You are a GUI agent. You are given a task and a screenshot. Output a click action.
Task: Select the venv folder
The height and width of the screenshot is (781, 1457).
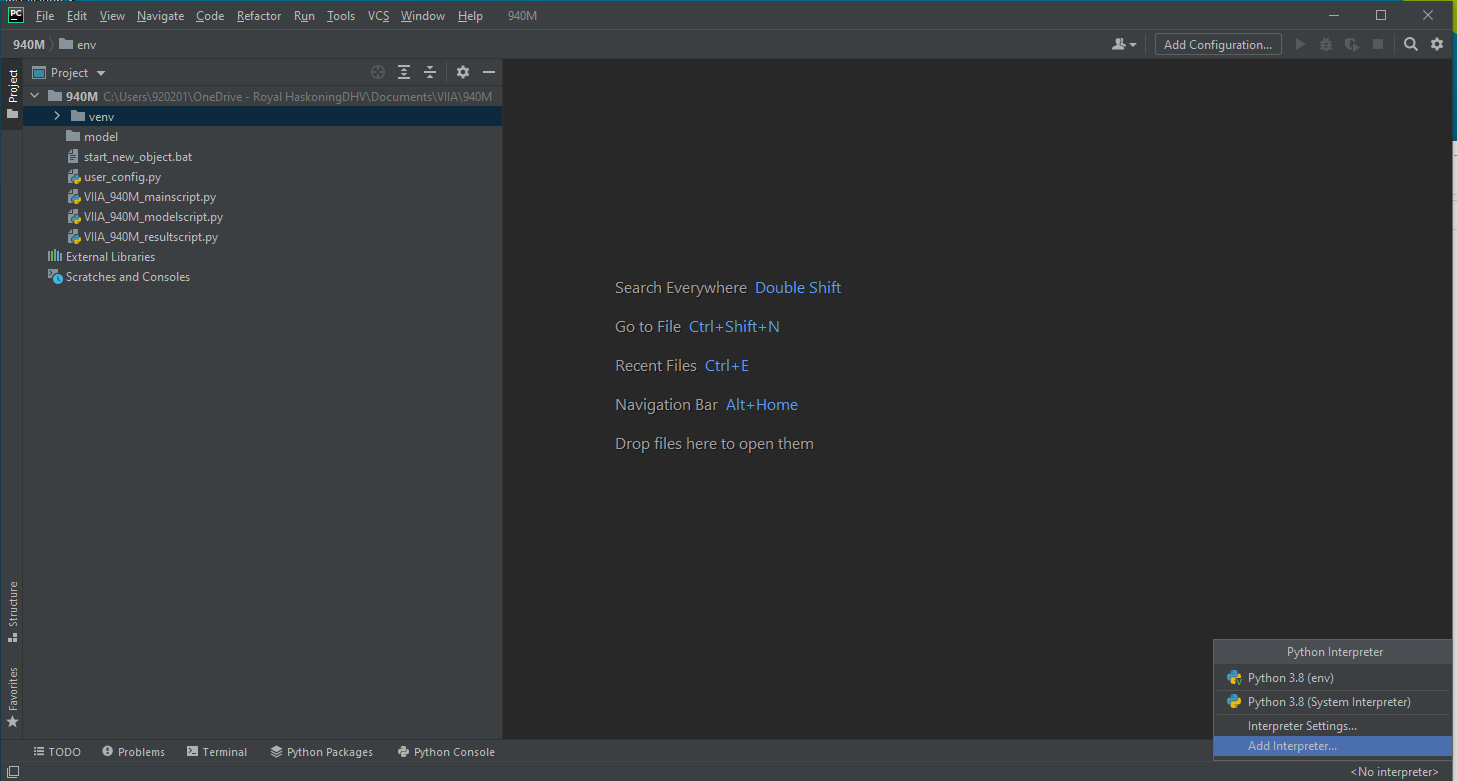(263, 117)
